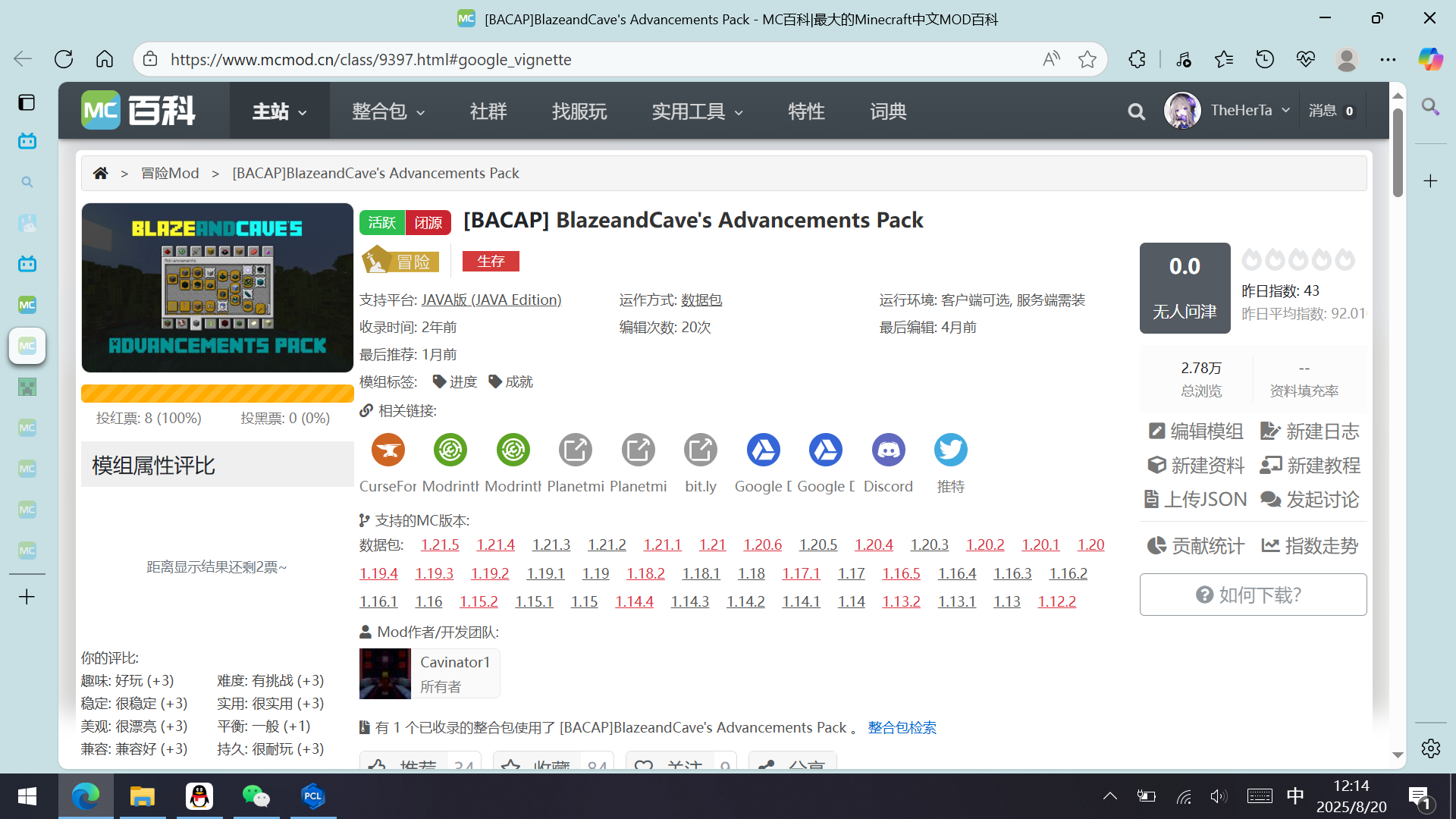
Task: Open browser history icon
Action: coord(1265,59)
